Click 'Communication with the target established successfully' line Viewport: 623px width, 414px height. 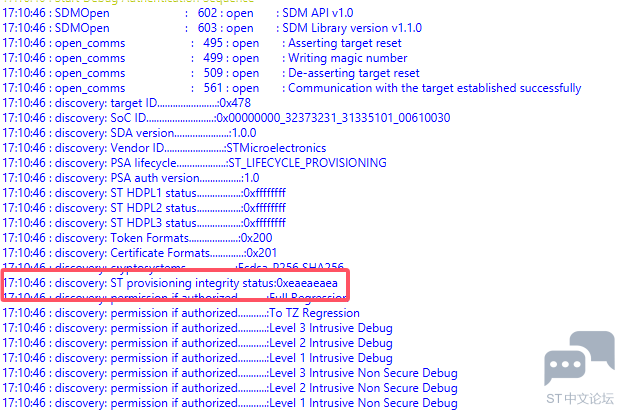[292, 88]
